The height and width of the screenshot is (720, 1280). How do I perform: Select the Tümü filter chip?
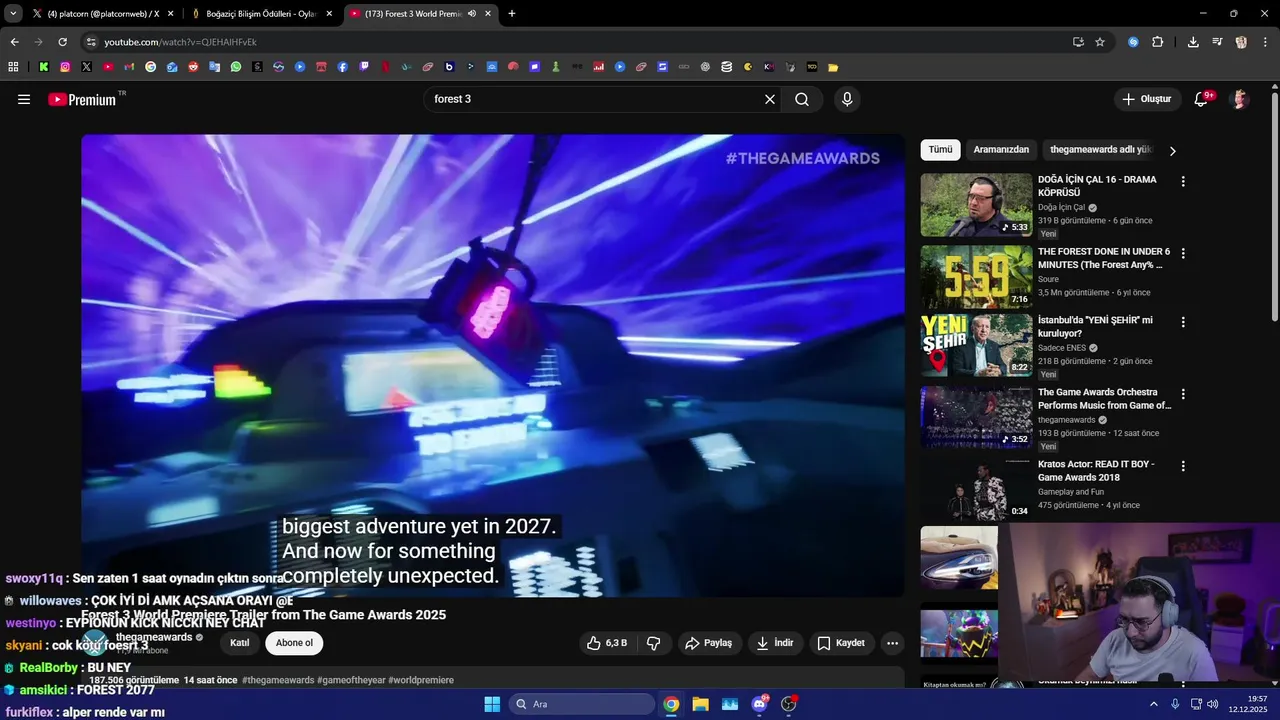point(940,150)
